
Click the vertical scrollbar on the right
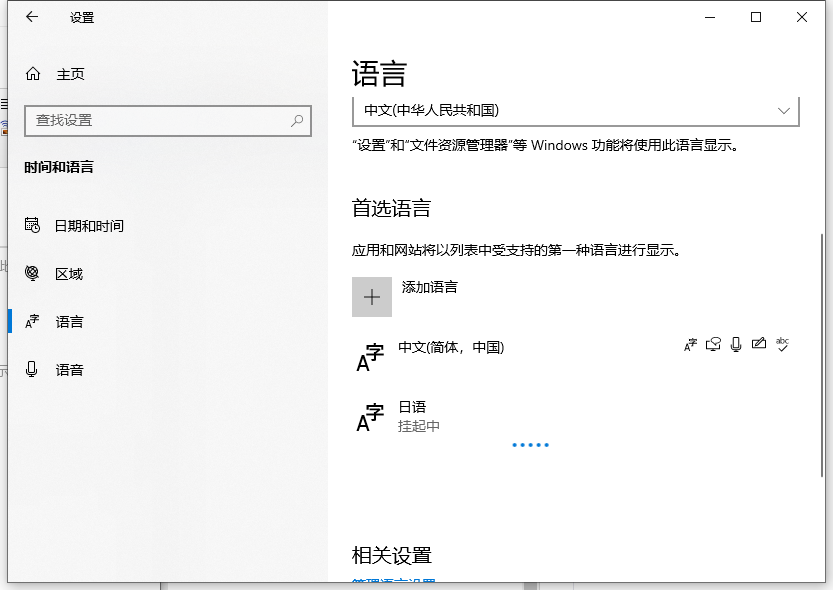[822, 355]
